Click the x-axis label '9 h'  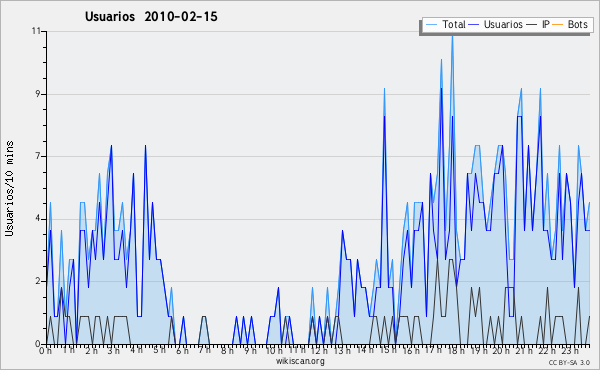(x=250, y=350)
